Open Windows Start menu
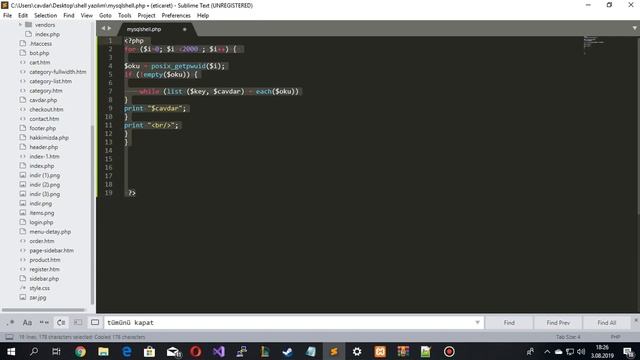The width and height of the screenshot is (640, 360). [11, 351]
